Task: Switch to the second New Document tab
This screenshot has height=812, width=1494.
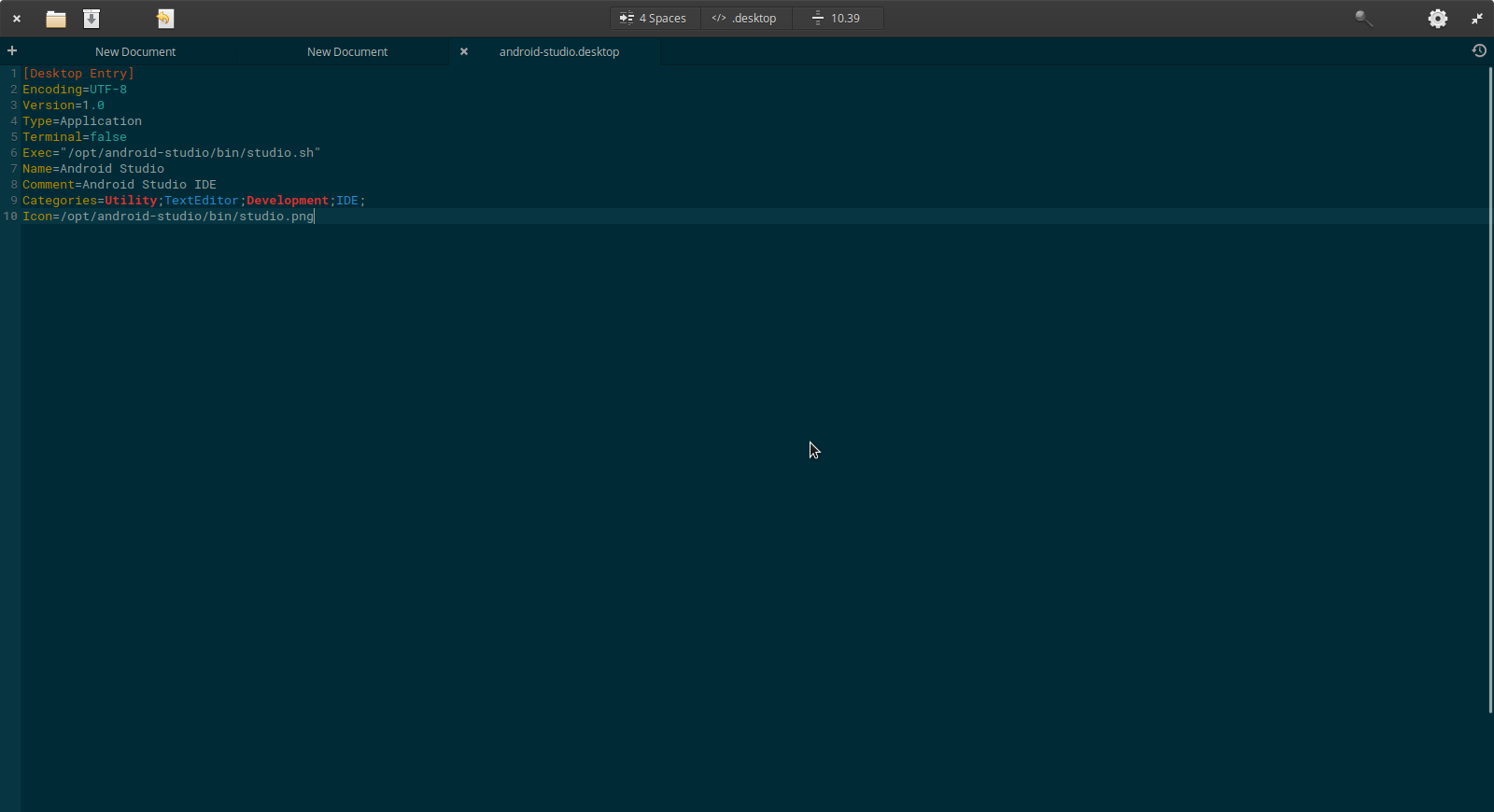Action: coord(347,52)
